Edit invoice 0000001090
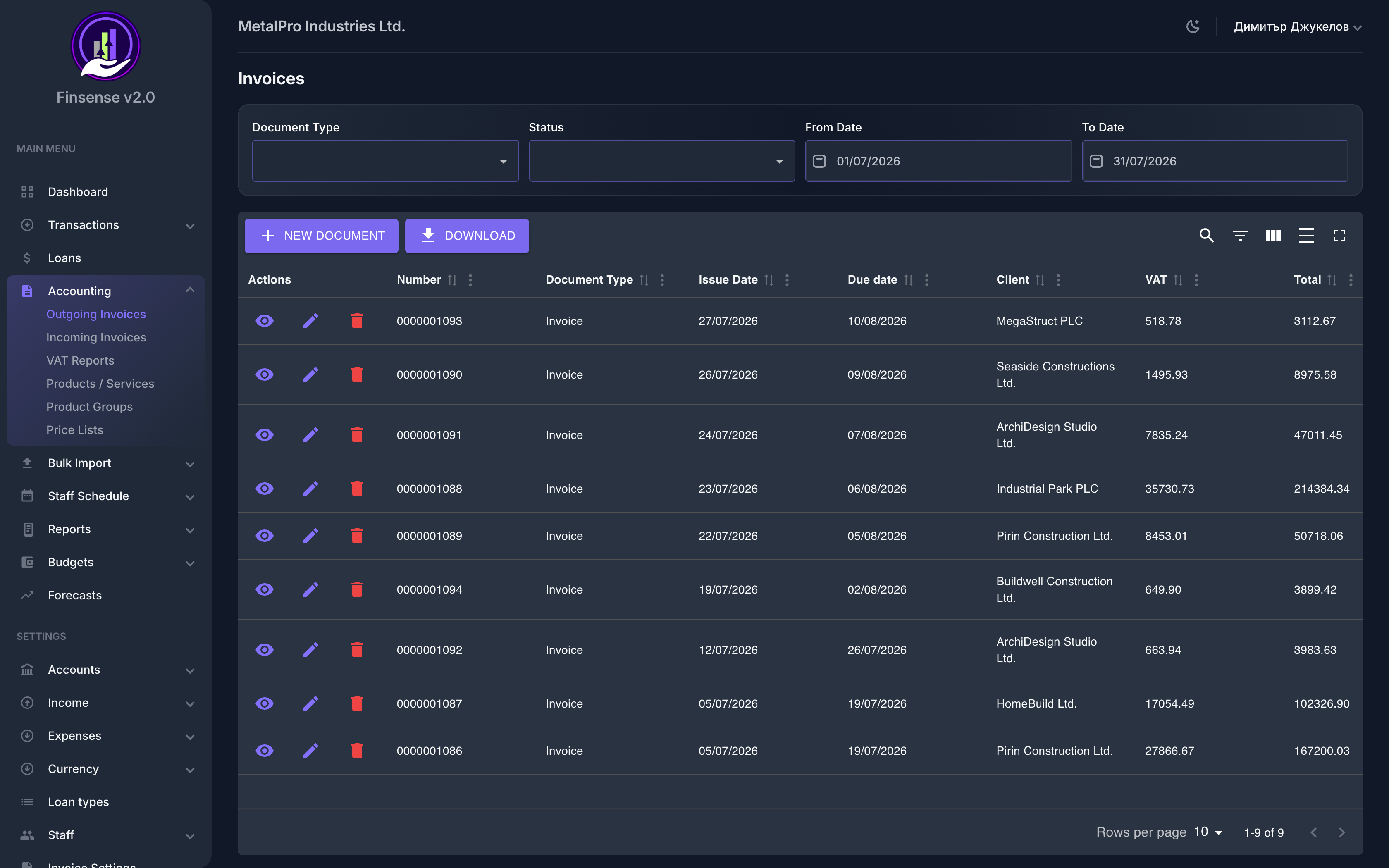 click(x=310, y=374)
